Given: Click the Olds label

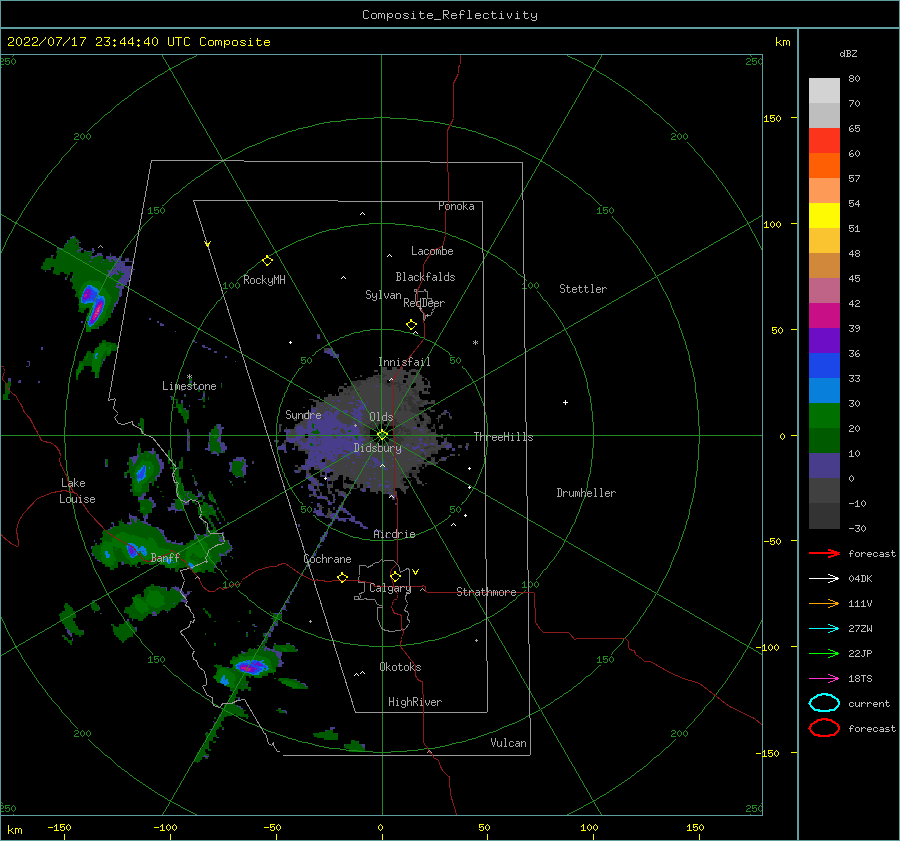Looking at the screenshot, I should click(x=381, y=417).
